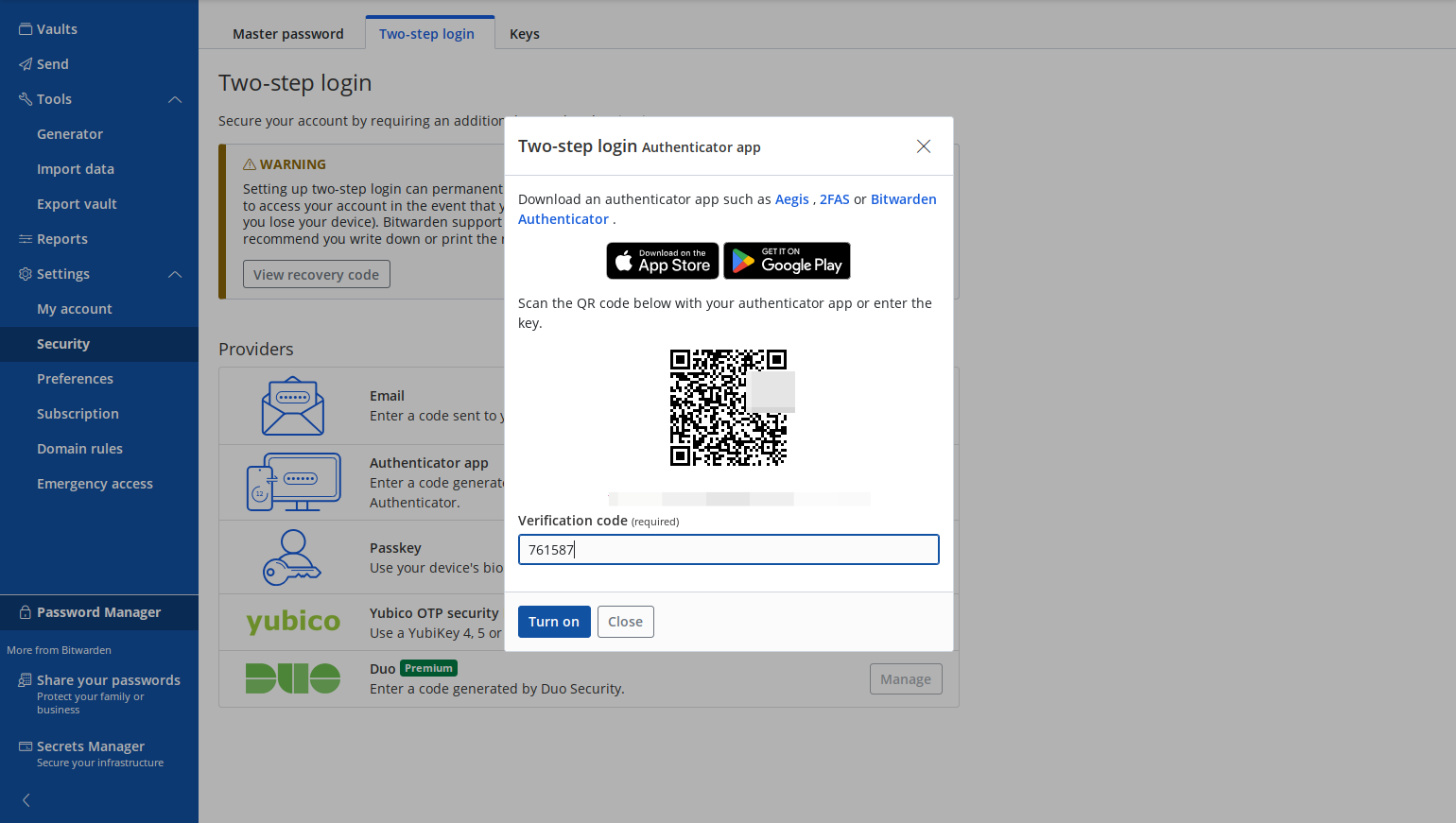Click the Tools wrench icon
This screenshot has width=1456, height=823.
[x=26, y=99]
